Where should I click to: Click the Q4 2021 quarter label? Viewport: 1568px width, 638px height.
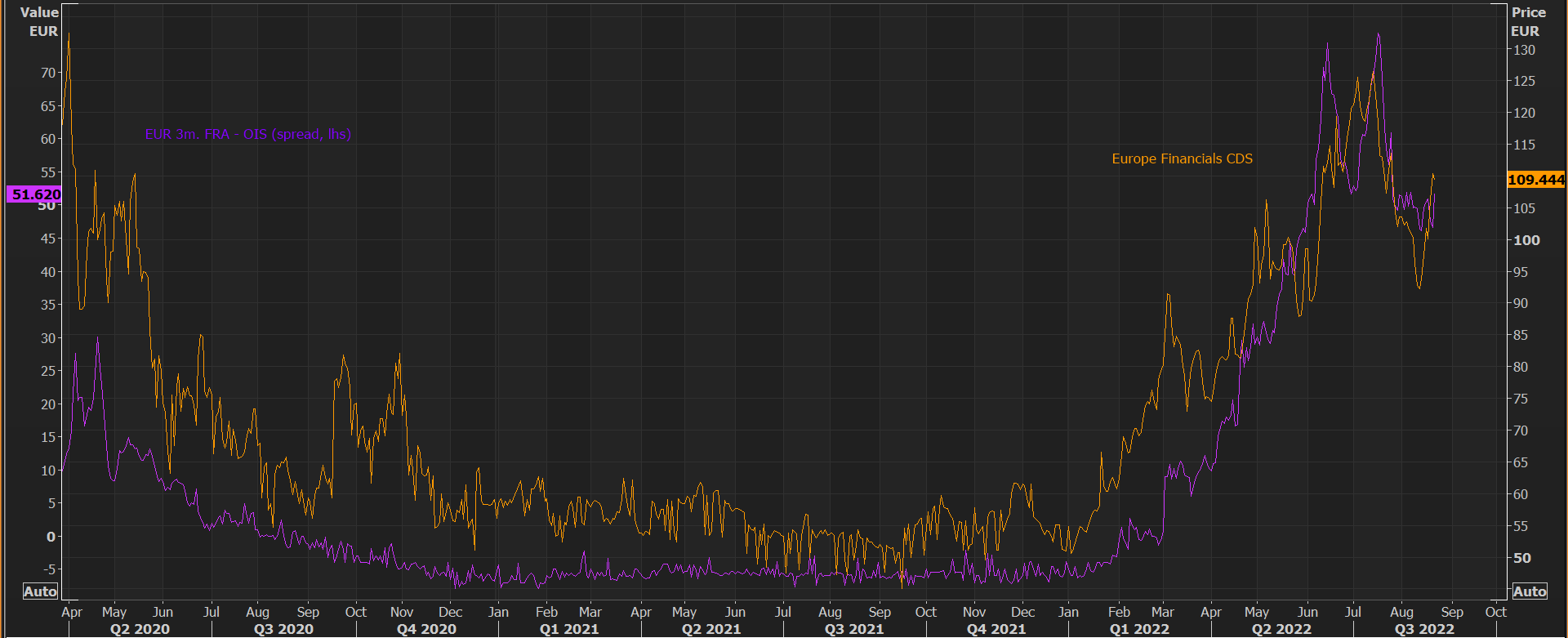click(996, 629)
